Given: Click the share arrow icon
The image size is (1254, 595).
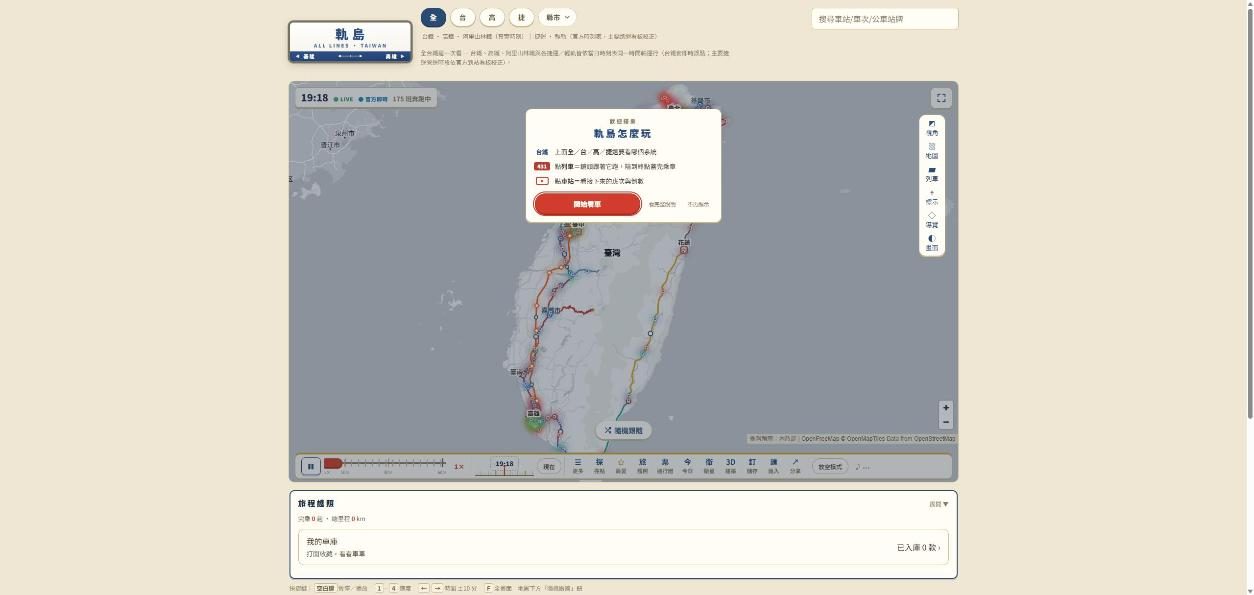Looking at the screenshot, I should pos(795,465).
